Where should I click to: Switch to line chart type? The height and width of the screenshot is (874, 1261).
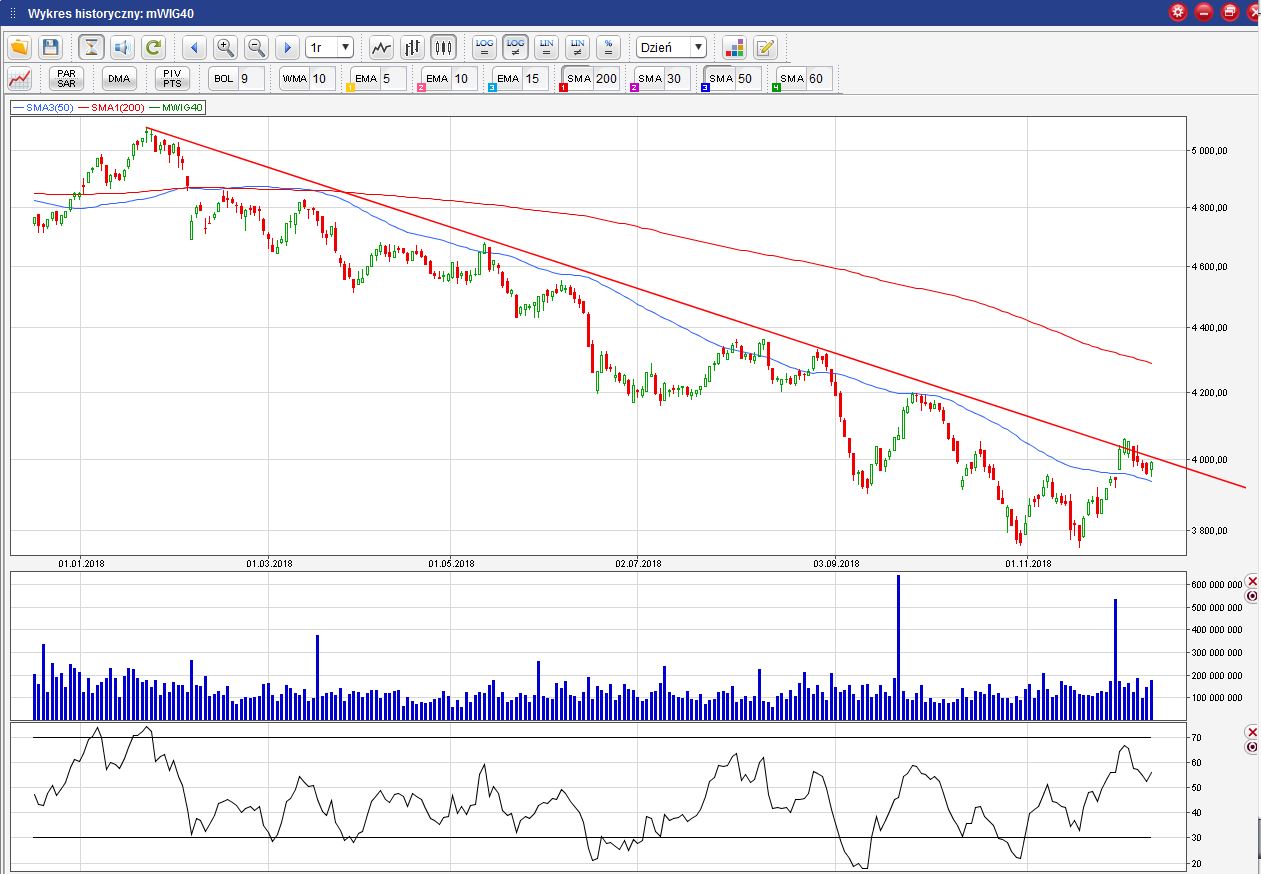381,47
